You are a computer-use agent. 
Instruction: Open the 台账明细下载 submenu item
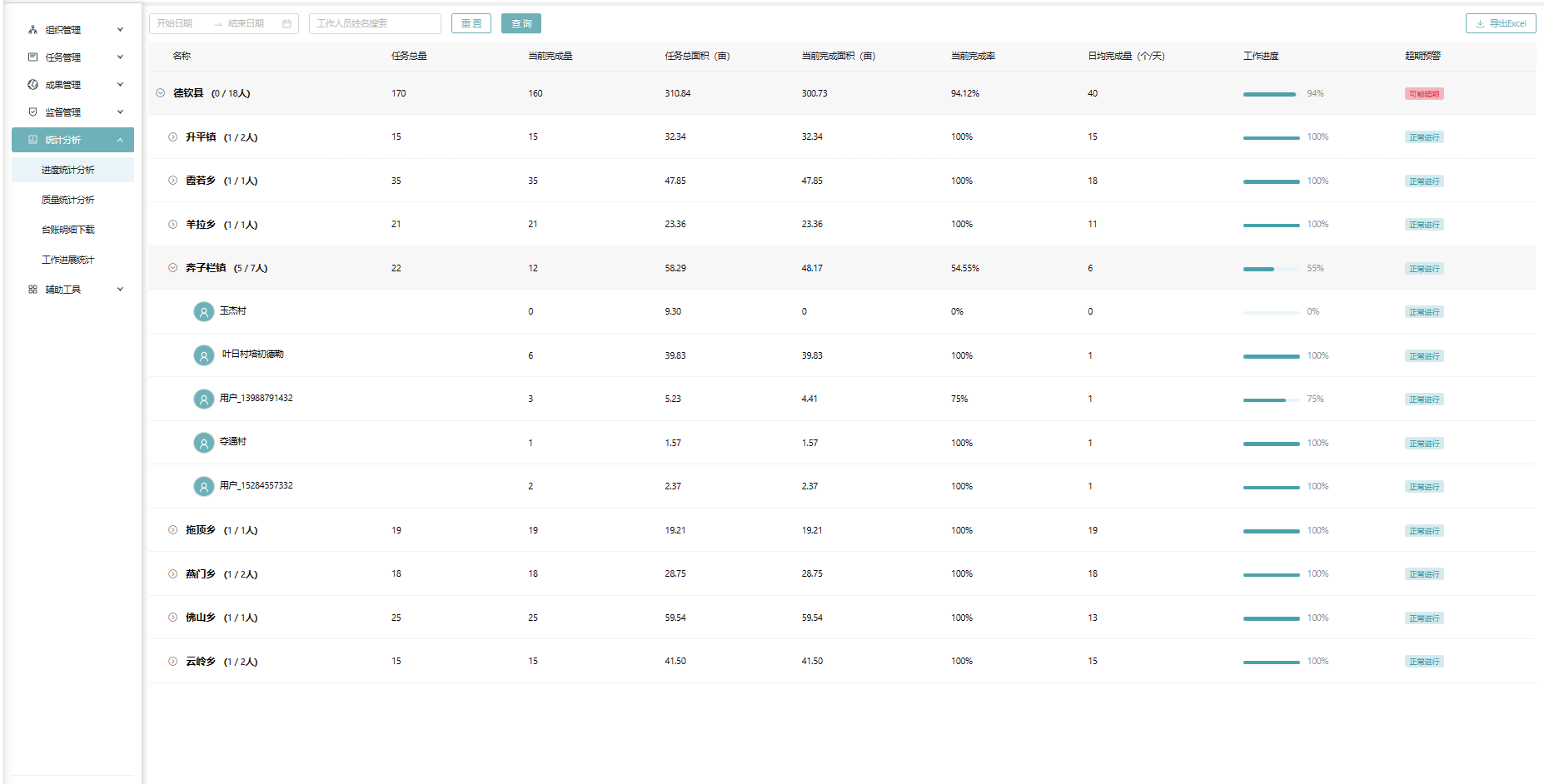point(68,230)
